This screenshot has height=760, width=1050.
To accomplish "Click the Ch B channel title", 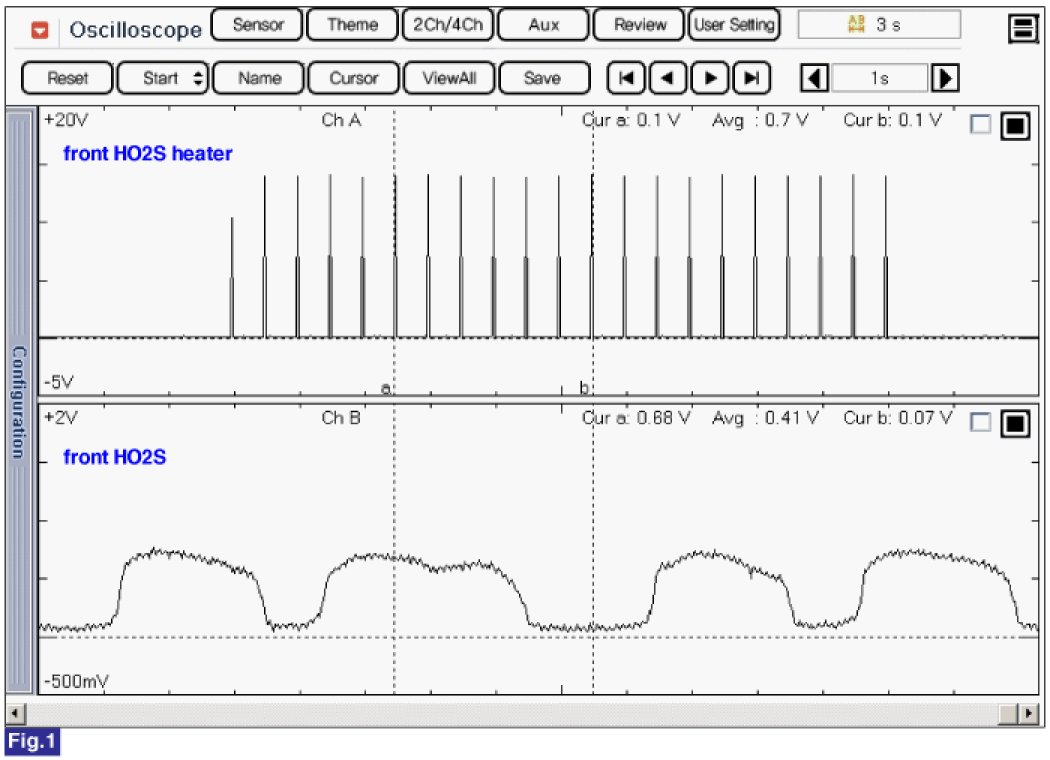I will [341, 418].
